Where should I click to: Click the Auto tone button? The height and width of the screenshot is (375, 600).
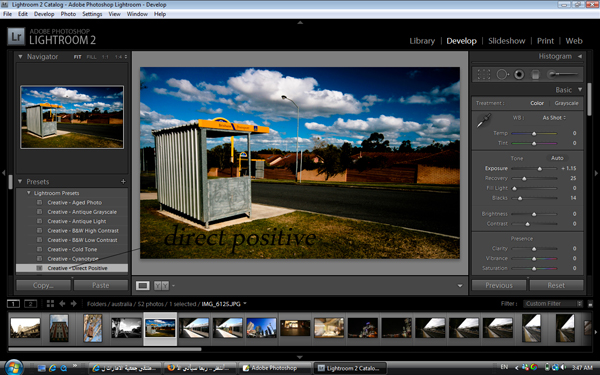tap(557, 158)
